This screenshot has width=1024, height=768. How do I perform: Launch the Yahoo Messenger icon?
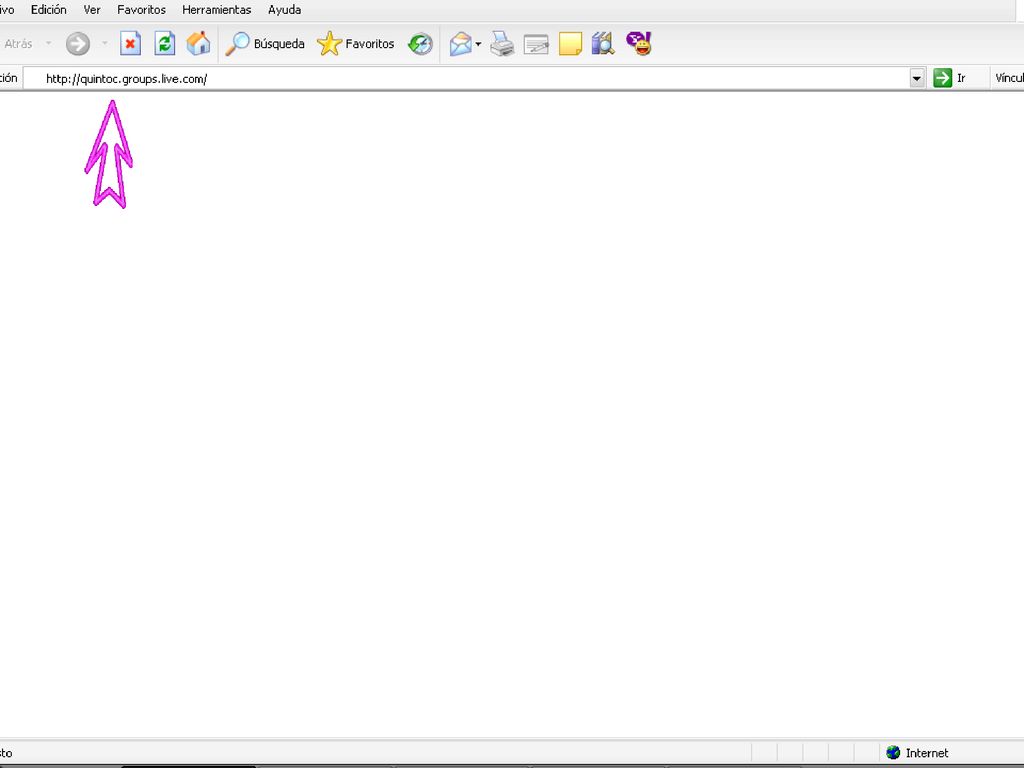tap(639, 44)
